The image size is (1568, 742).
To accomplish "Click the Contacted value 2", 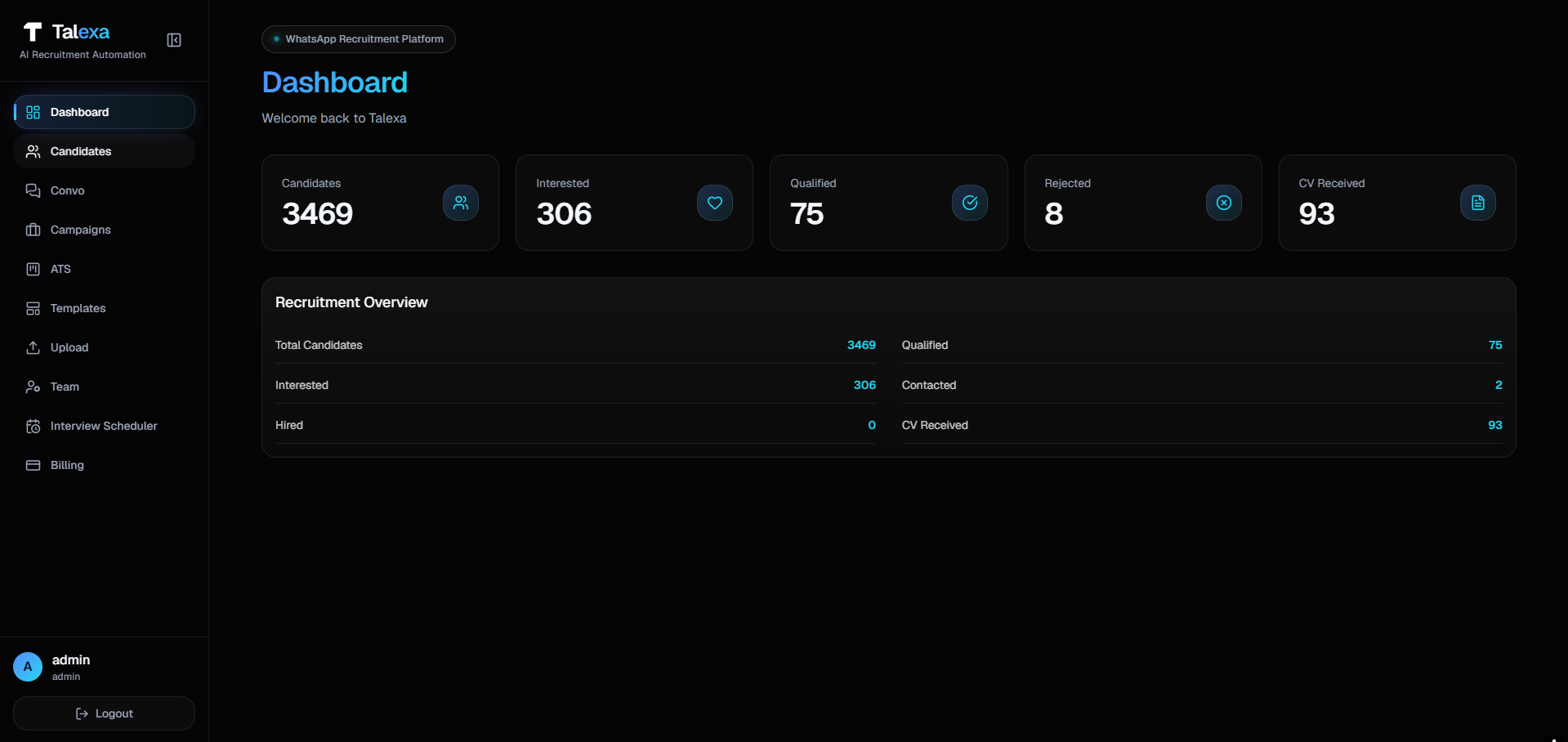I will pos(1499,385).
